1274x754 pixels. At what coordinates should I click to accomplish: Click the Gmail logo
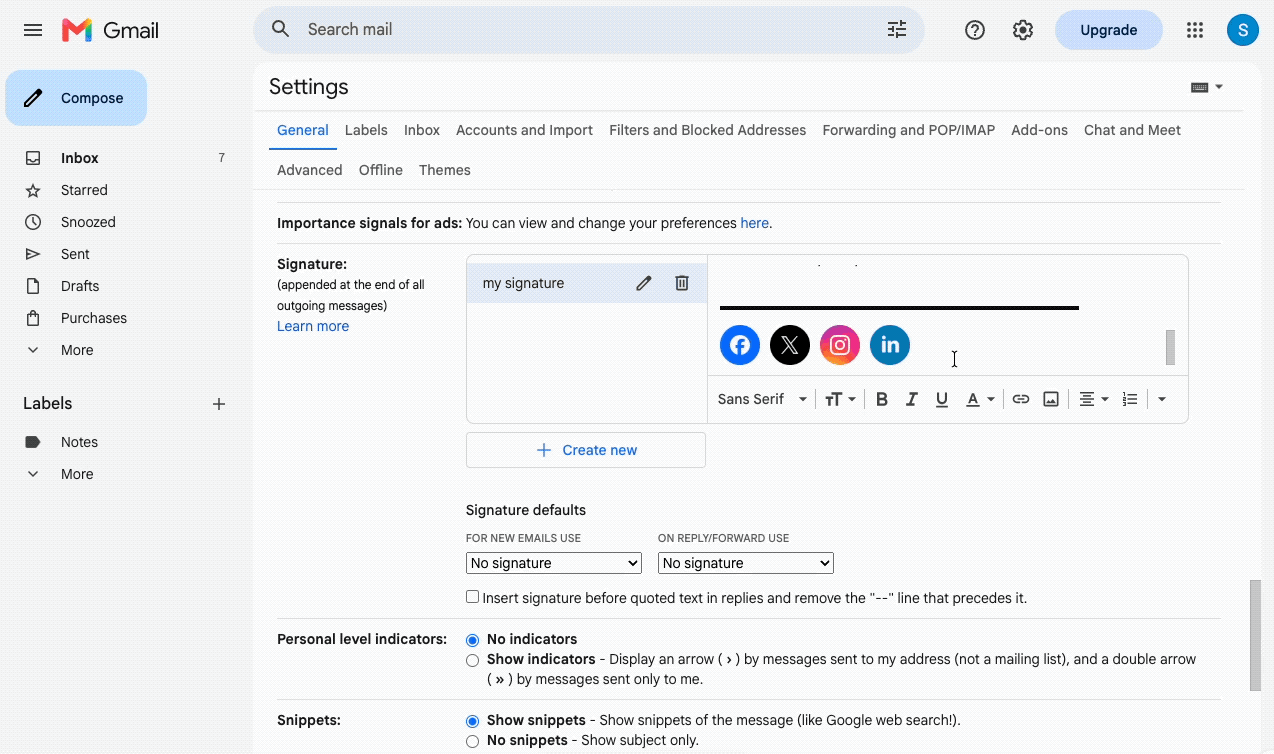(x=110, y=30)
